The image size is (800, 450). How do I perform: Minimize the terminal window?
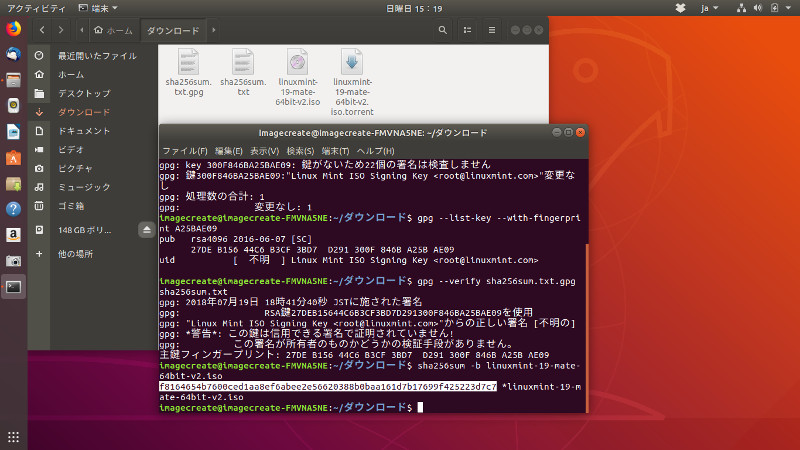coord(557,133)
